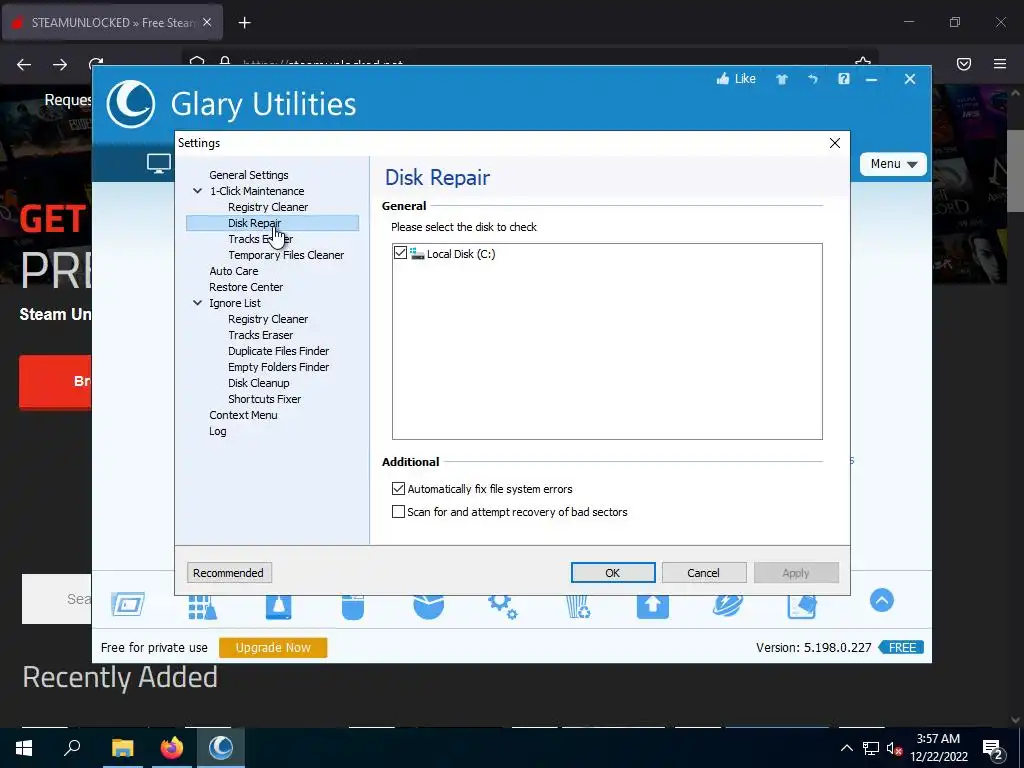This screenshot has height=768, width=1024.
Task: Select Registry Cleaner under Ignore List
Action: click(268, 319)
